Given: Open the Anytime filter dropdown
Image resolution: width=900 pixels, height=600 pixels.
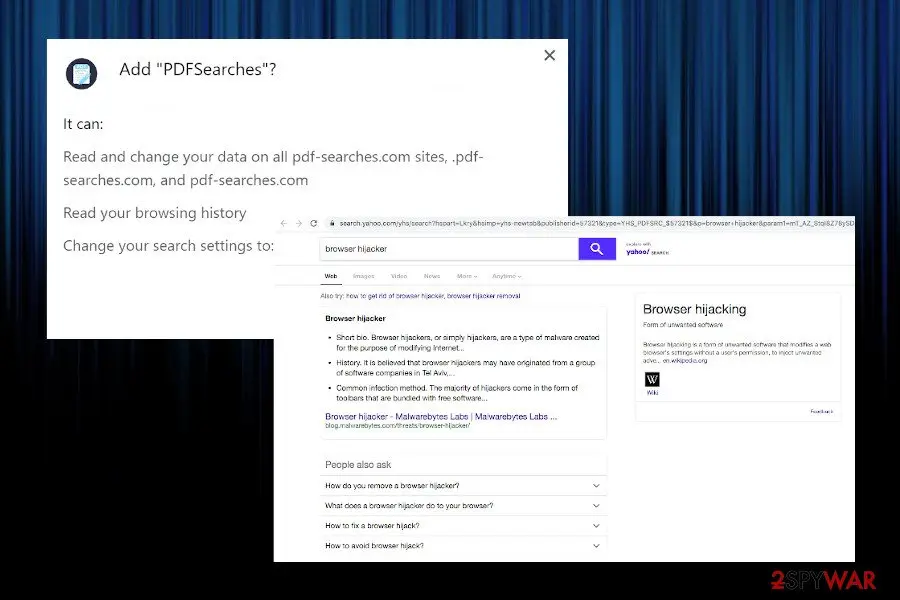Looking at the screenshot, I should point(506,276).
